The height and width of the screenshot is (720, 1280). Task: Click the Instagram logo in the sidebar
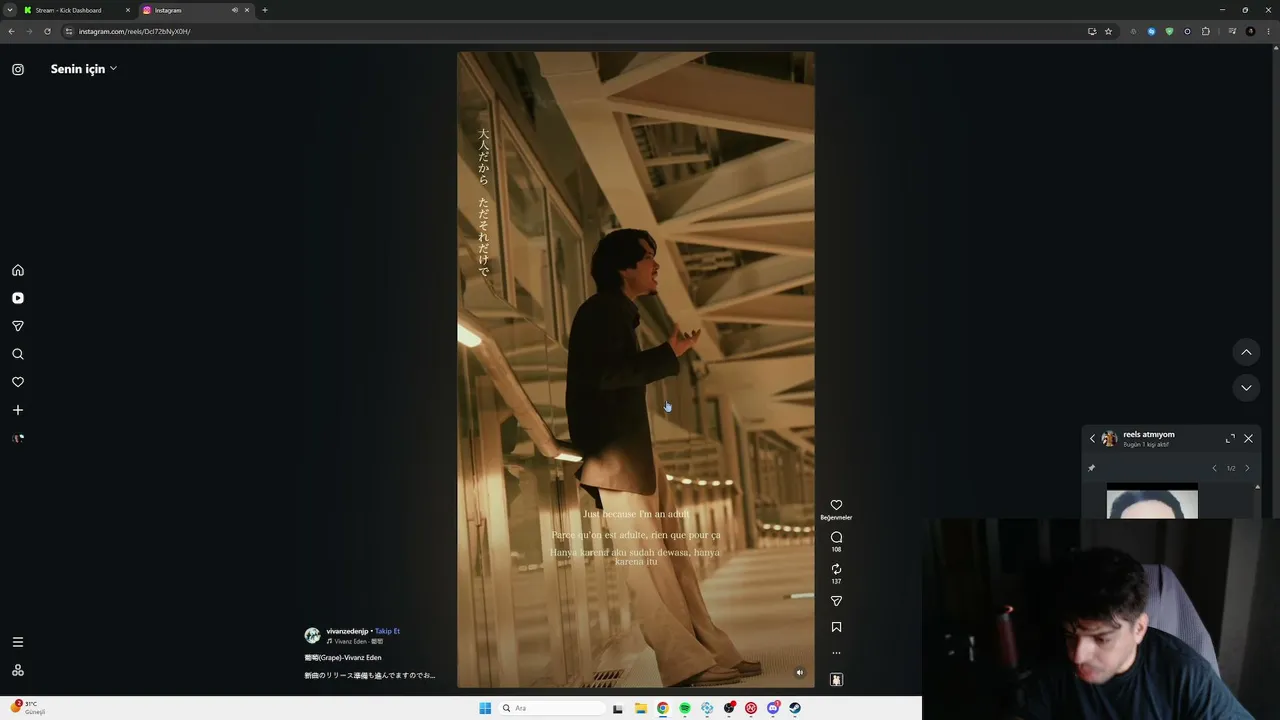(18, 70)
